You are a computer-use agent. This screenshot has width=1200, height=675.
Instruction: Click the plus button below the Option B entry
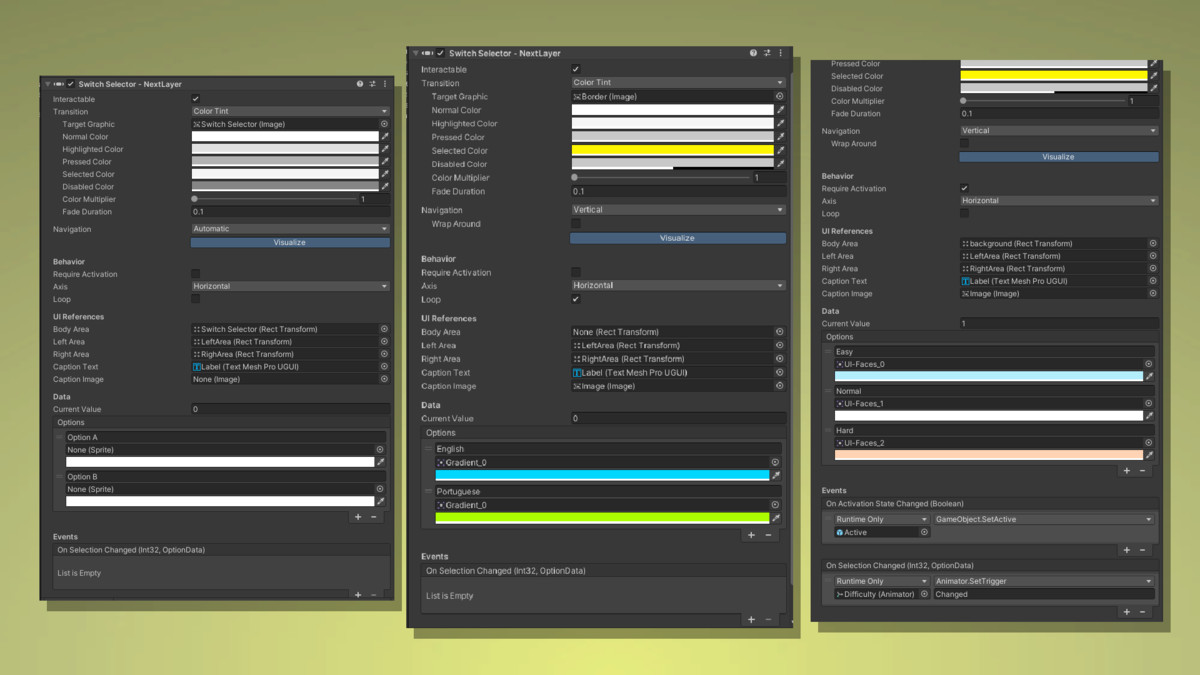coord(358,517)
